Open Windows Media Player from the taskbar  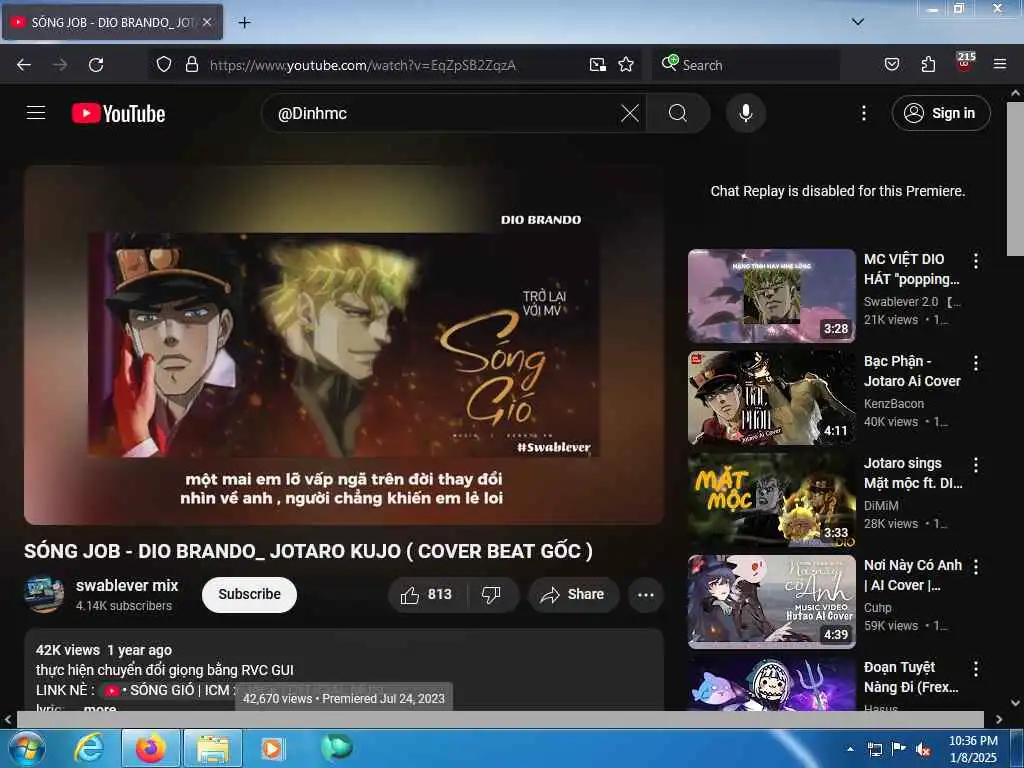click(272, 748)
